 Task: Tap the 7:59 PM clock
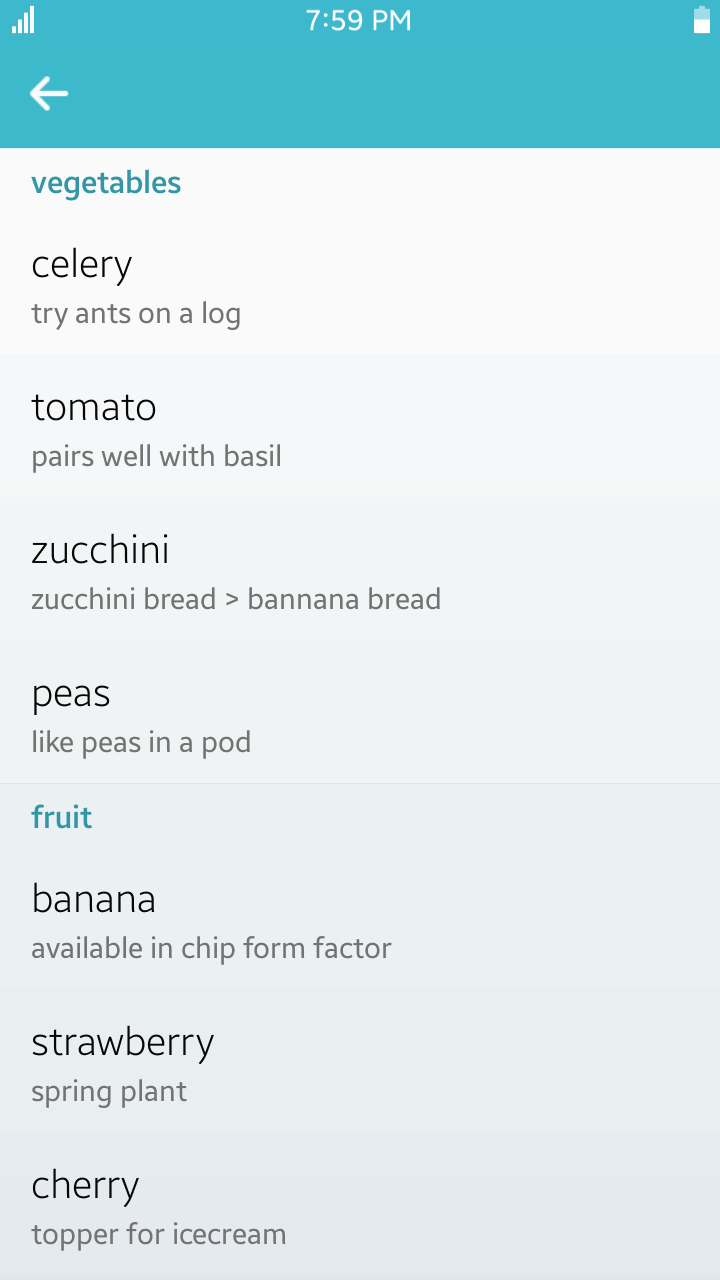tap(359, 20)
